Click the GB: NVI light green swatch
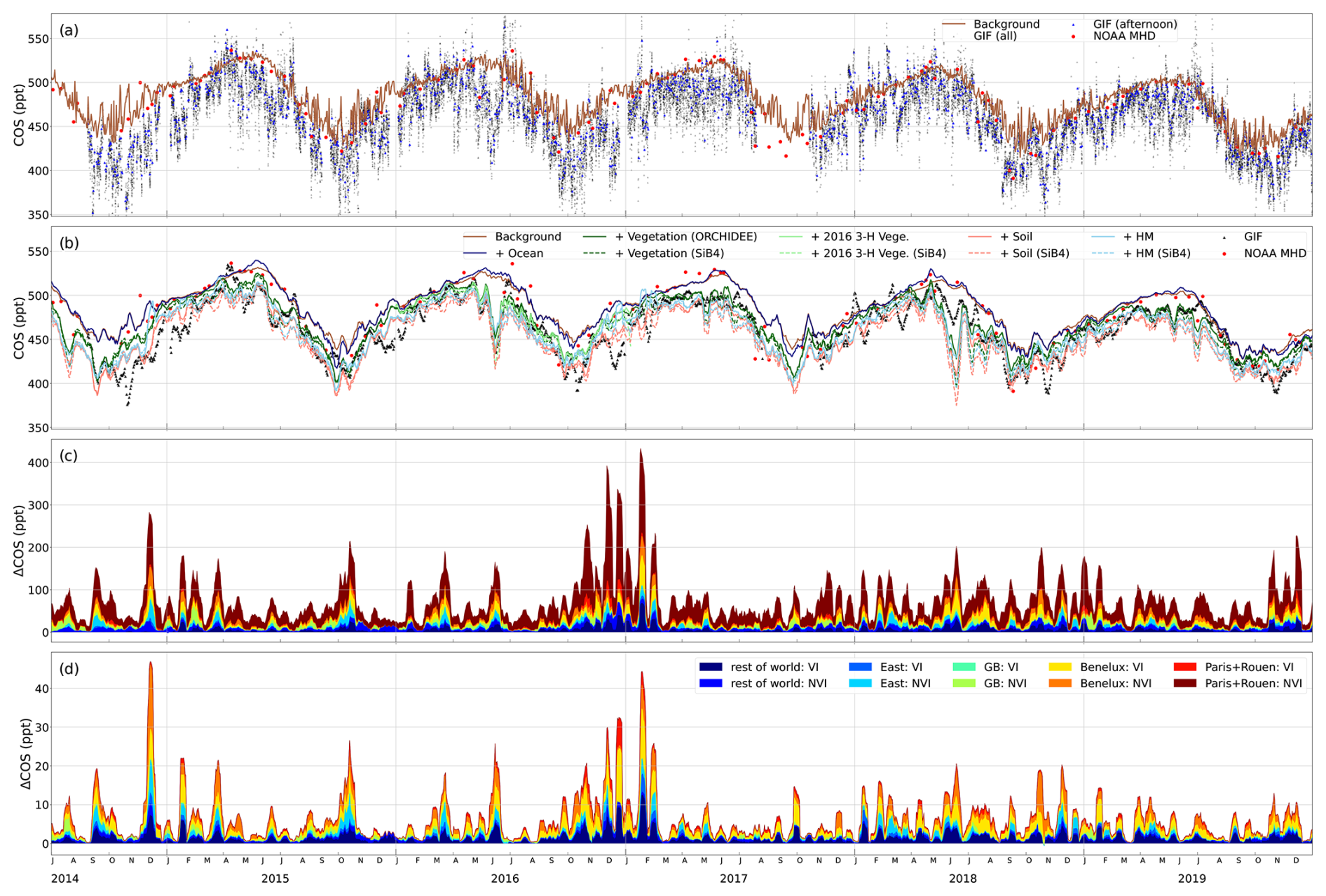The width and height of the screenshot is (1326, 896). pyautogui.click(x=964, y=683)
